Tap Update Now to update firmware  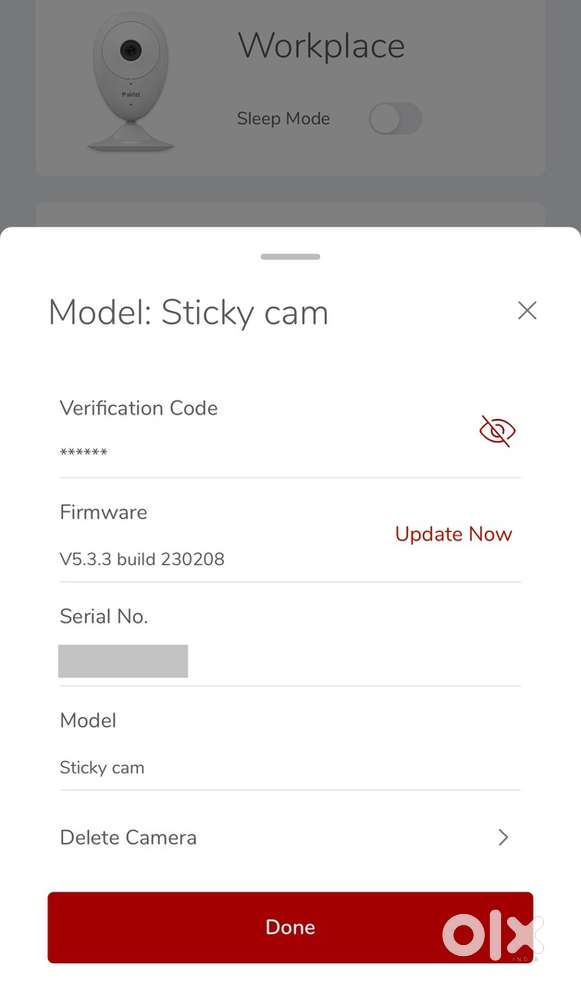pos(453,534)
